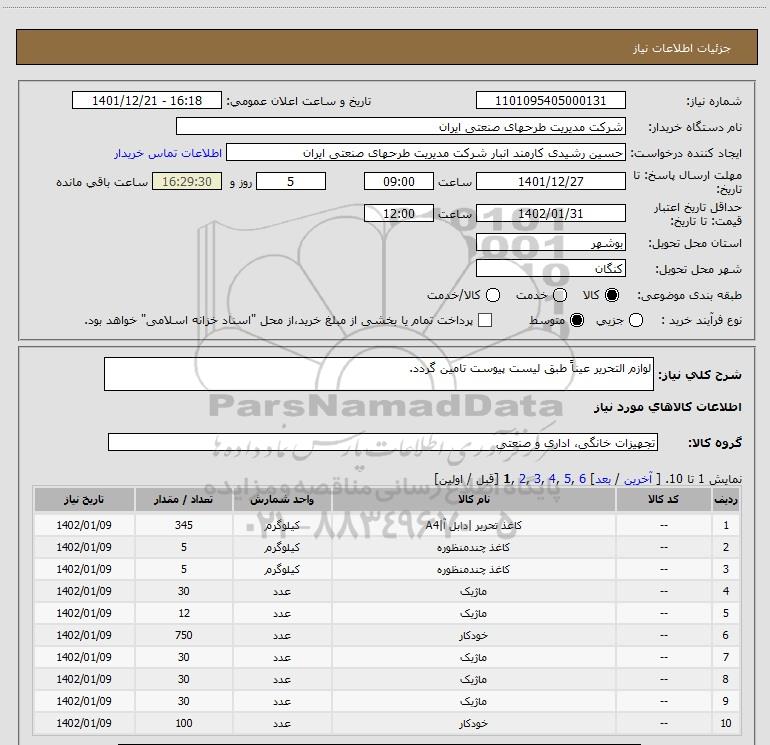The width and height of the screenshot is (770, 745).
Task: Click the buyer organization name field
Action: [x=401, y=126]
